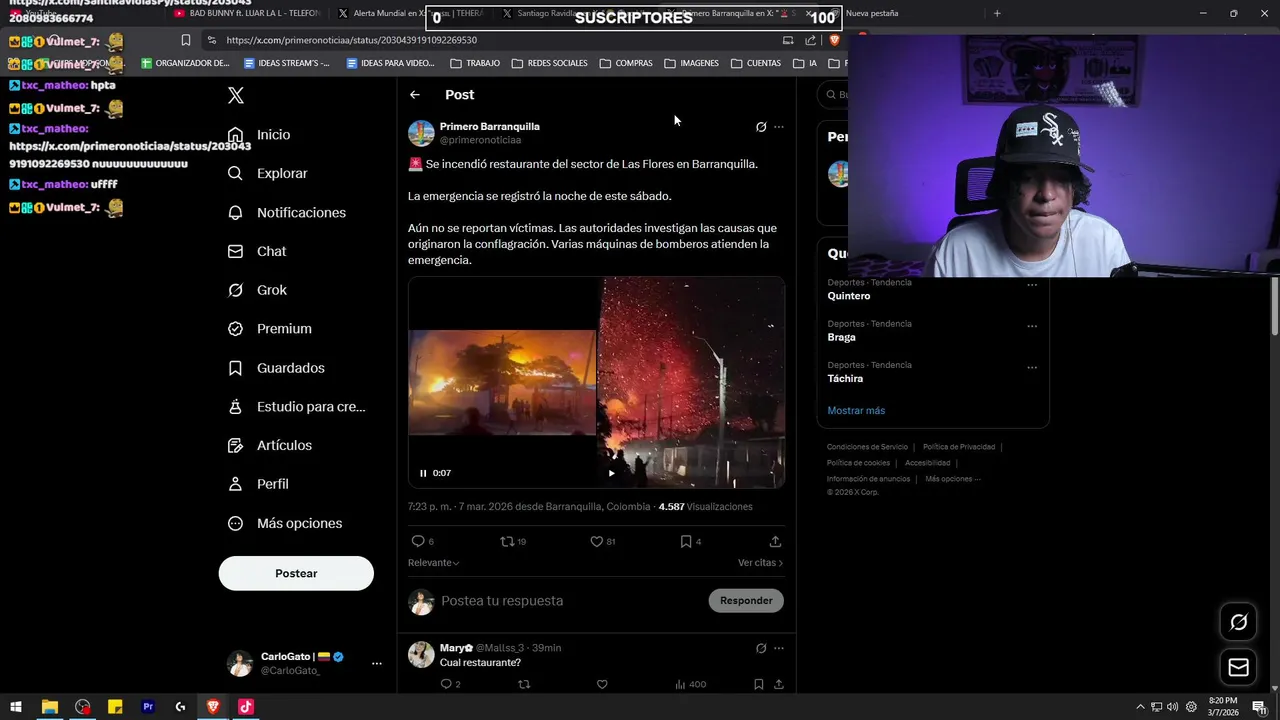Pause the left fire video
1280x720 pixels.
(x=423, y=473)
